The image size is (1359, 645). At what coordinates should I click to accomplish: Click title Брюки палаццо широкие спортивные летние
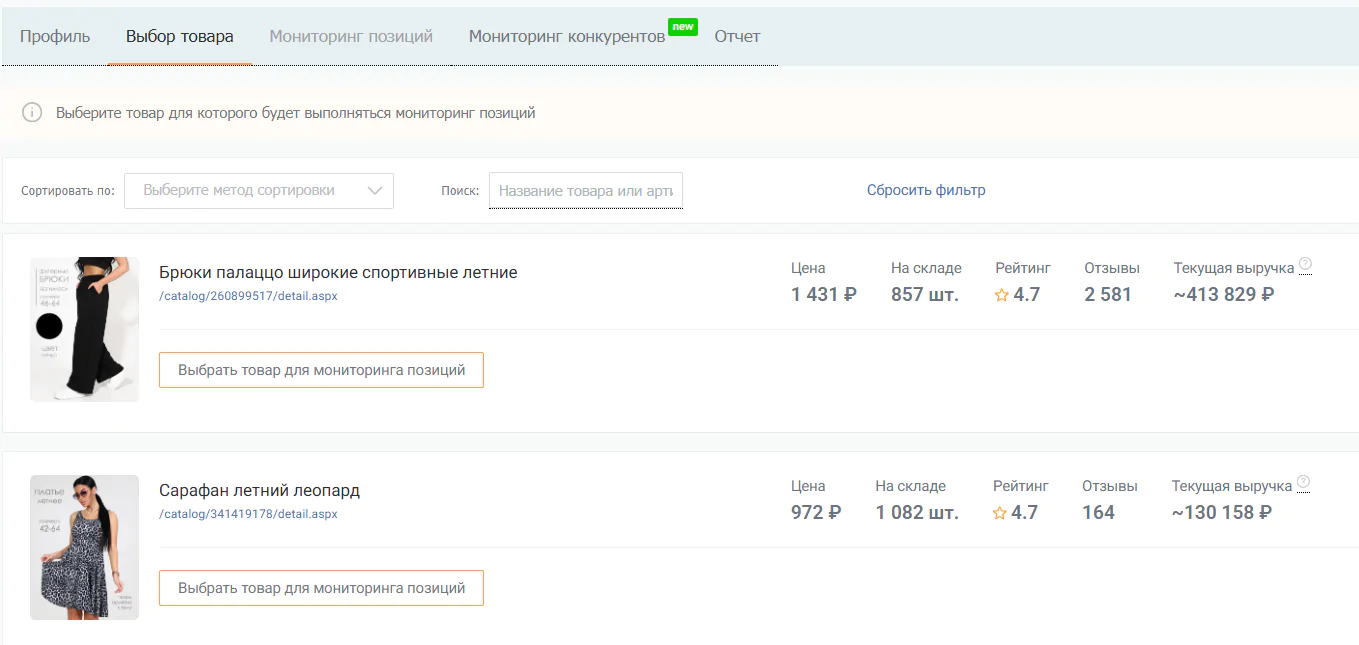pyautogui.click(x=338, y=272)
